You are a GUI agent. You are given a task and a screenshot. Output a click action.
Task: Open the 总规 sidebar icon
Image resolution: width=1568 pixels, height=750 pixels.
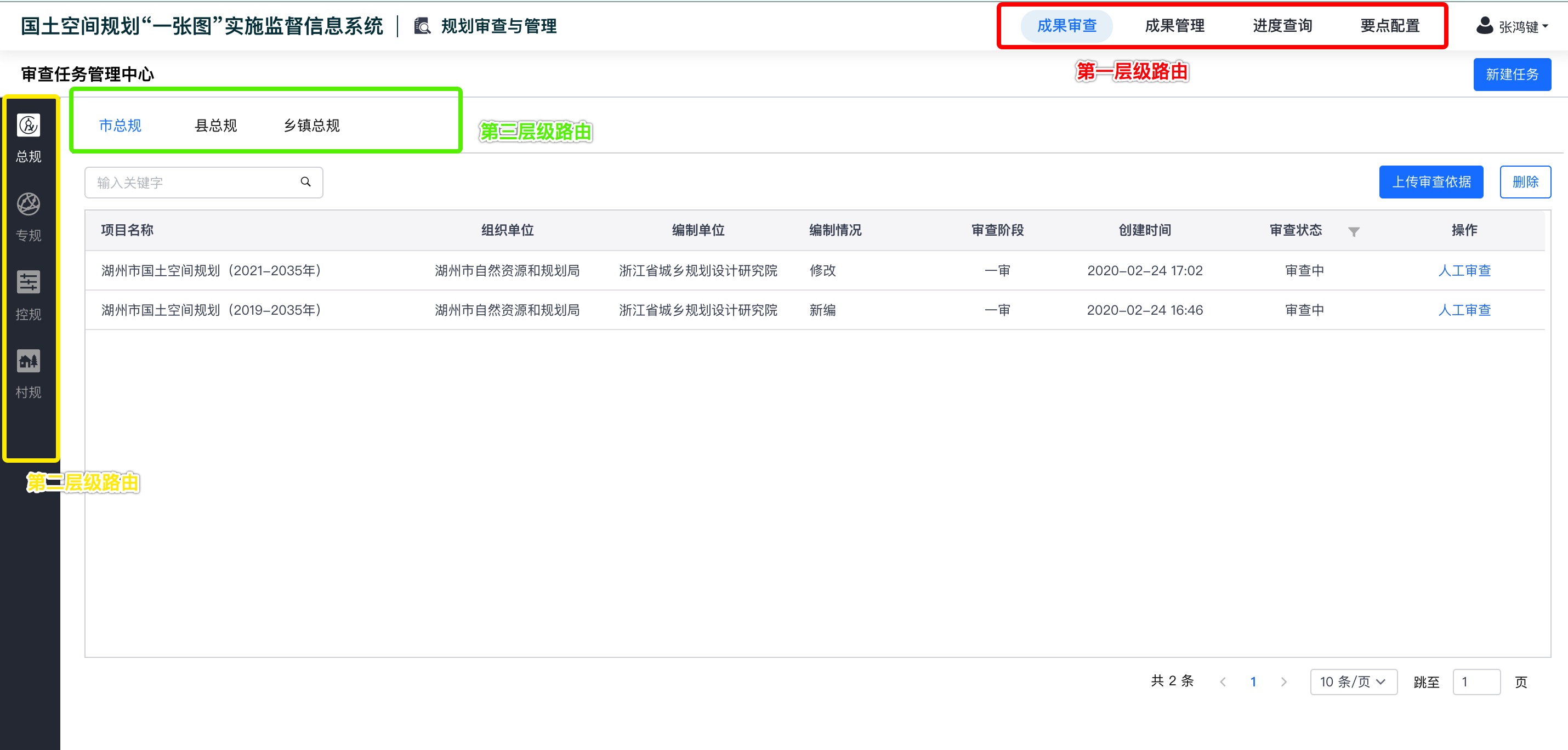[29, 126]
